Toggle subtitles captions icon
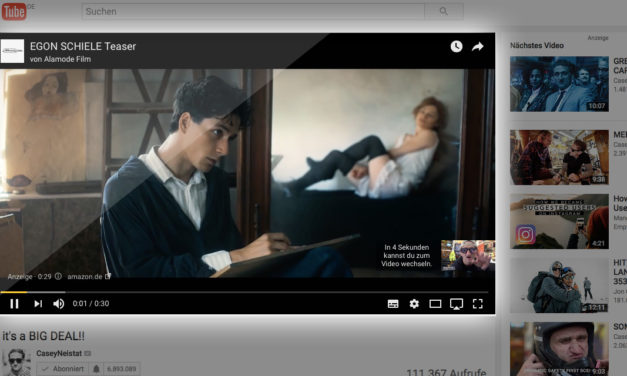The width and height of the screenshot is (627, 376). coord(393,304)
